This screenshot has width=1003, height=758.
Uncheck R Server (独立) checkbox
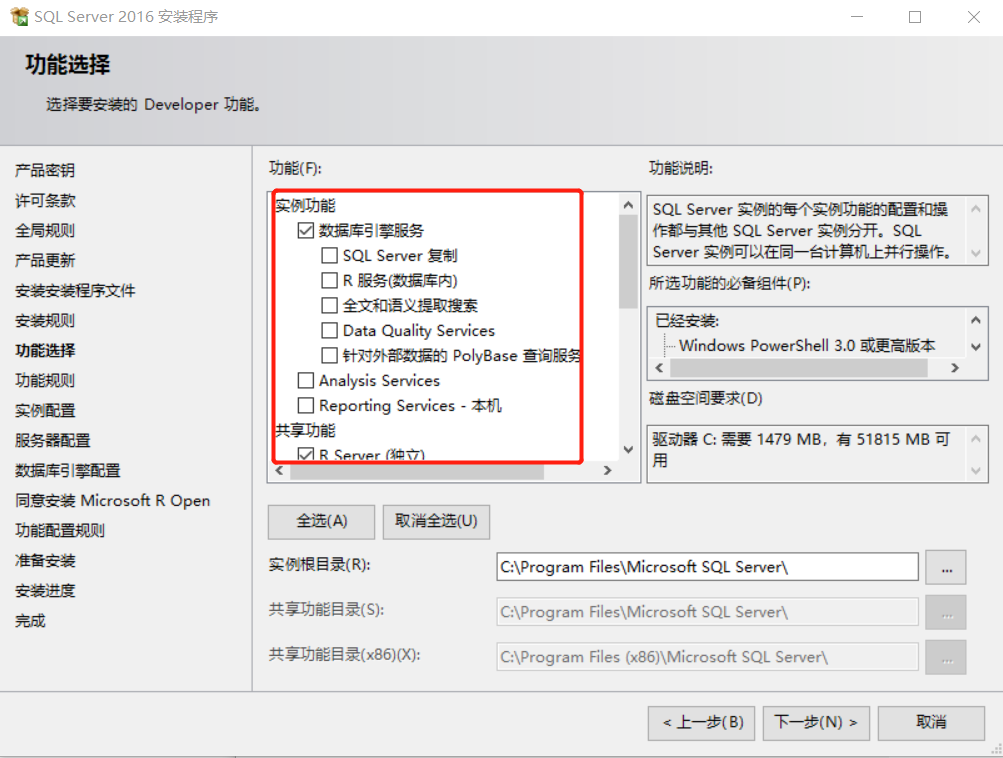pyautogui.click(x=306, y=454)
